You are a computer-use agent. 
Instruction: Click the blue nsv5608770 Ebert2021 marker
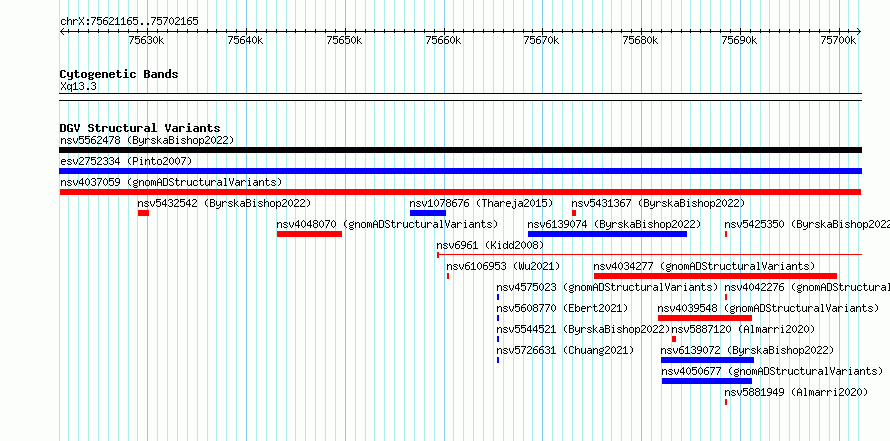click(x=498, y=318)
